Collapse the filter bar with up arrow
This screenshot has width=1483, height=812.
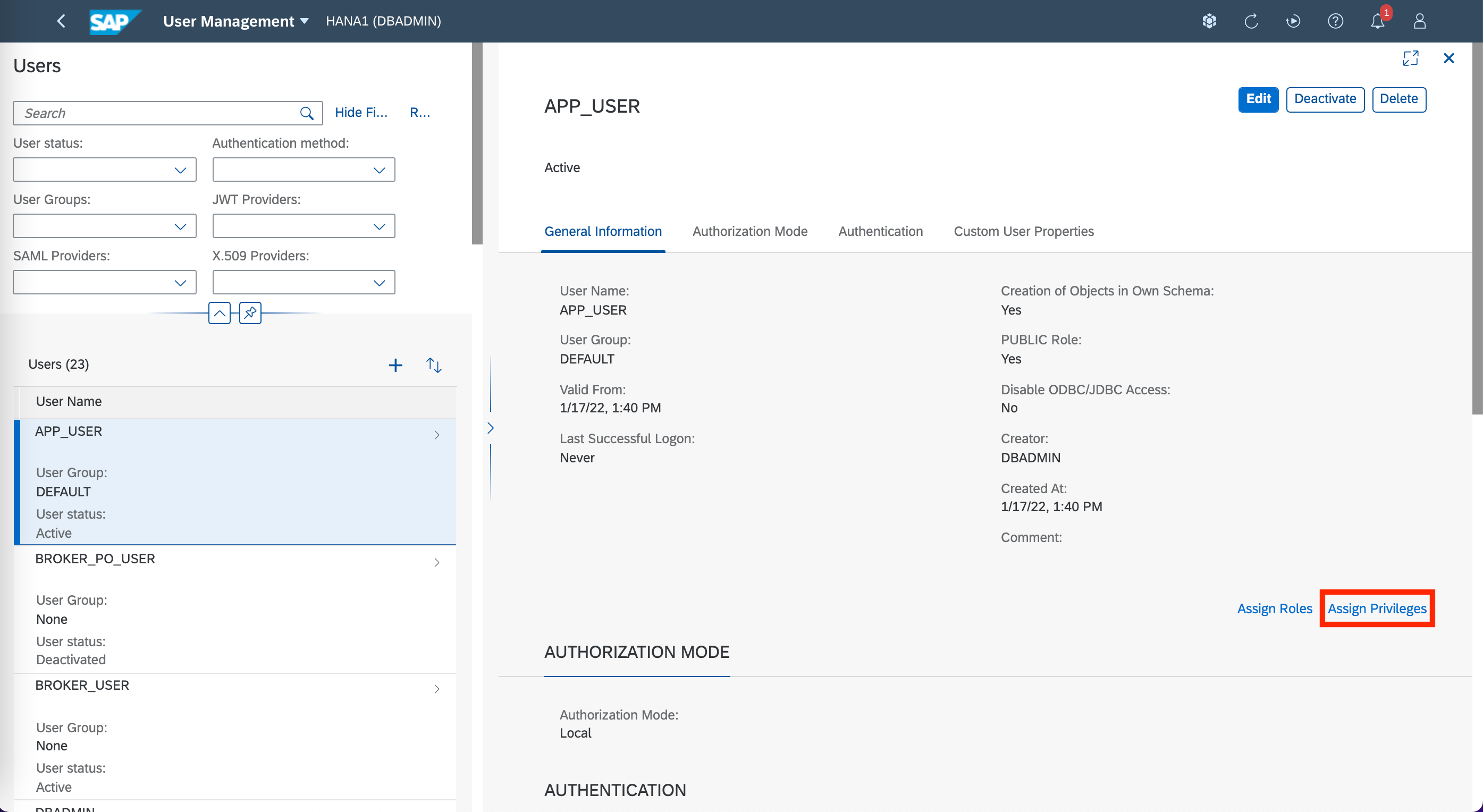[x=220, y=313]
